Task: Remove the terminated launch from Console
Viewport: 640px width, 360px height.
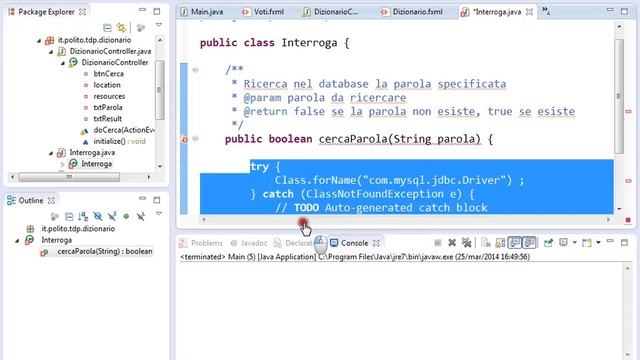Action: click(x=452, y=243)
